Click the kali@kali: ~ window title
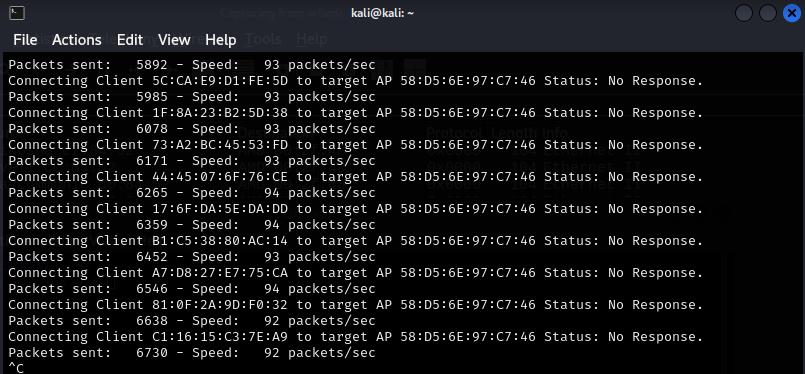This screenshot has width=805, height=374. (382, 13)
